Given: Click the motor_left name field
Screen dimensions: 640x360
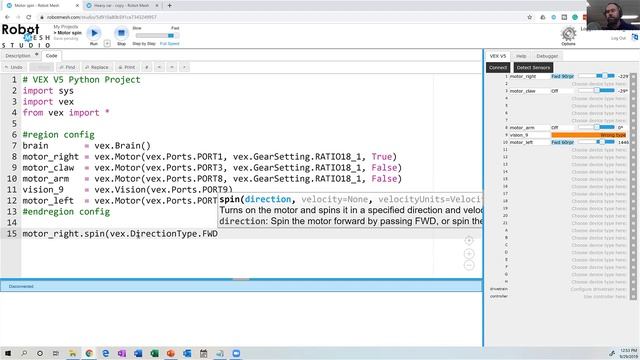Looking at the screenshot, I should 529,142.
